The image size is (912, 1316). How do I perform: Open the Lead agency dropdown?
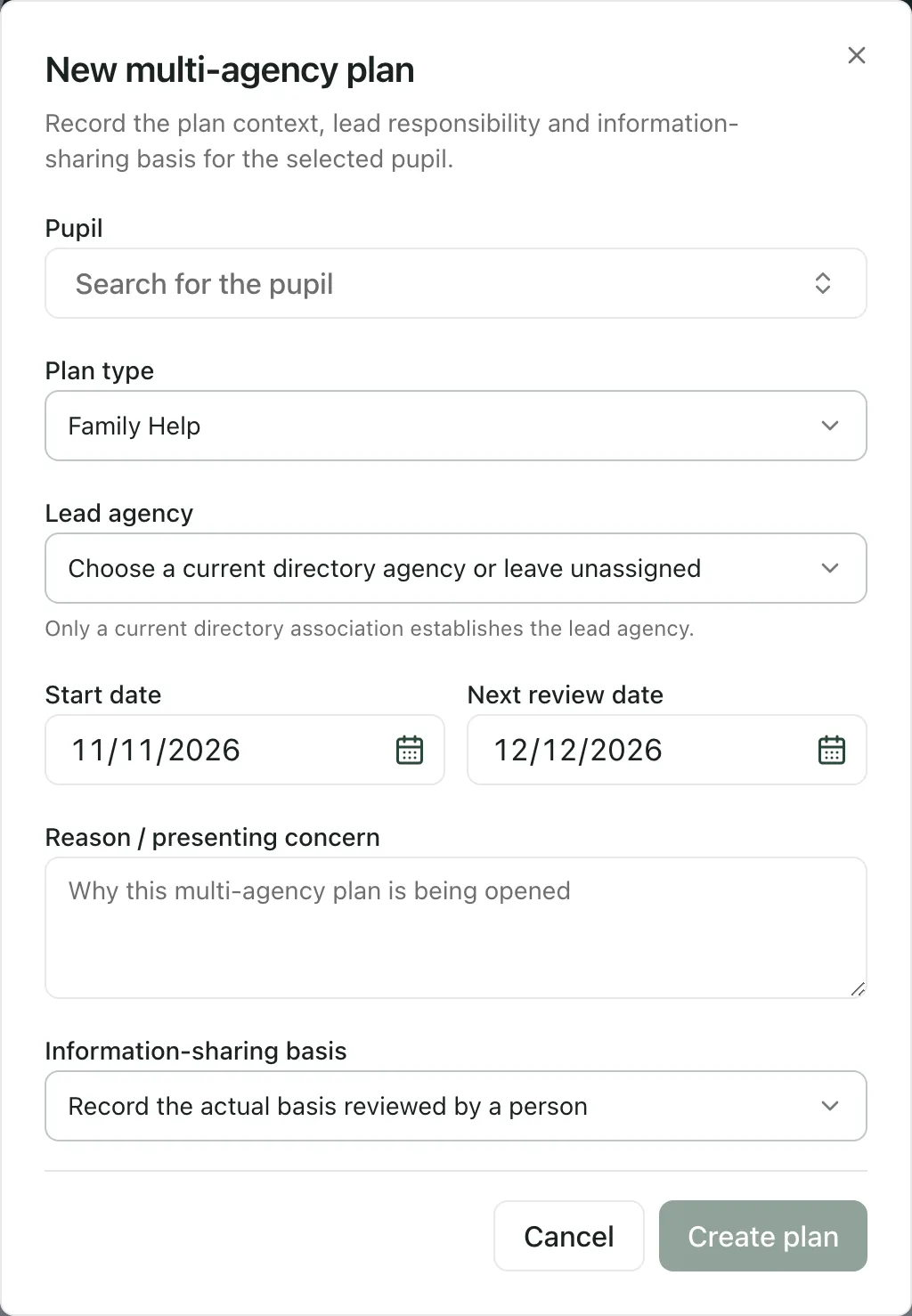[456, 568]
